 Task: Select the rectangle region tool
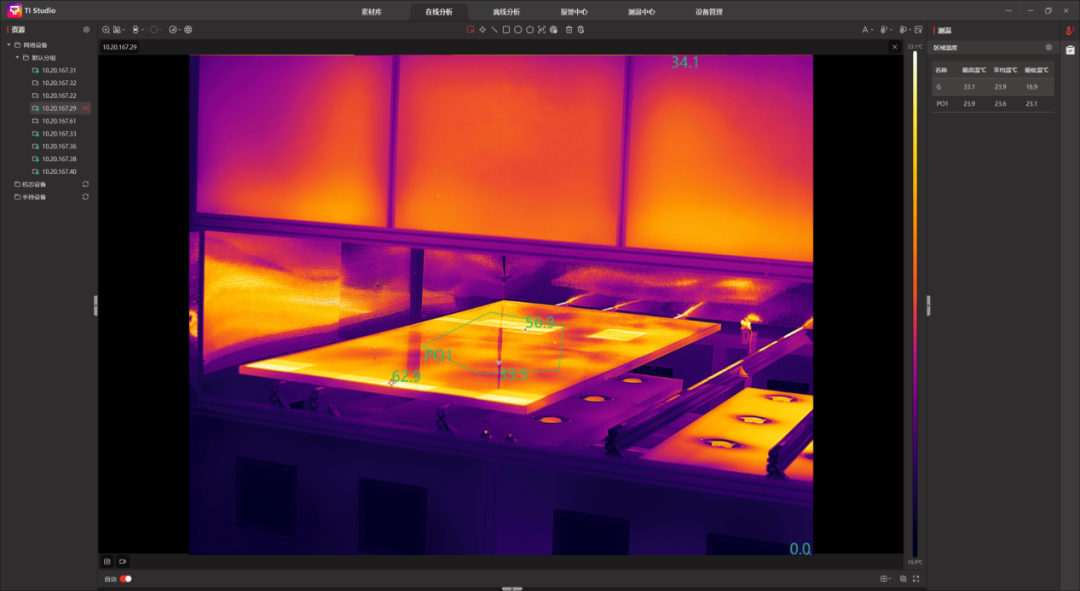[506, 30]
